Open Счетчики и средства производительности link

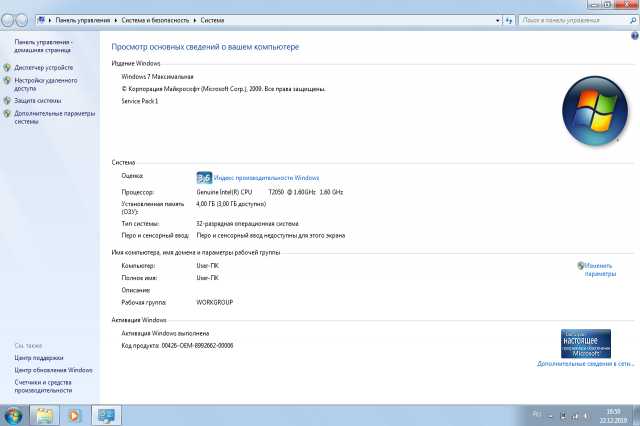pos(43,386)
